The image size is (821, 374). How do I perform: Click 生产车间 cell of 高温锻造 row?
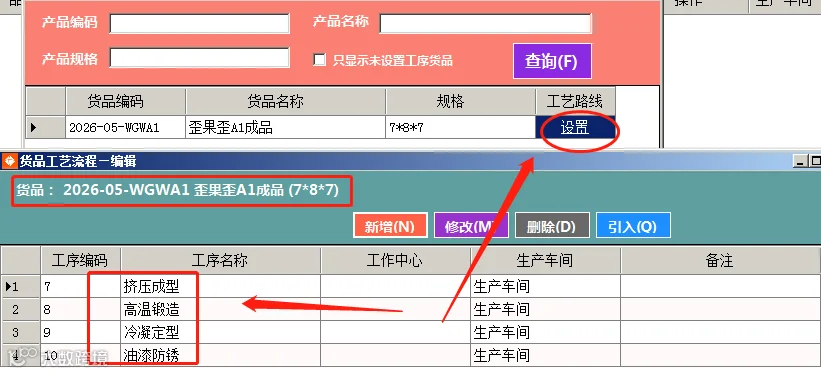[546, 310]
